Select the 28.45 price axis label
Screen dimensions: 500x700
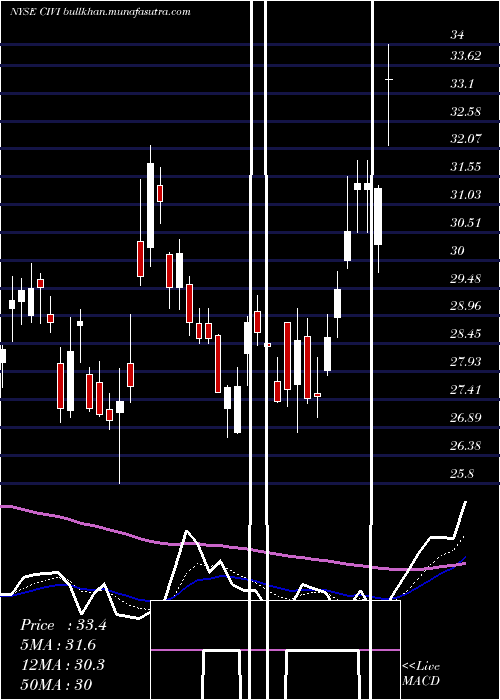[466, 334]
